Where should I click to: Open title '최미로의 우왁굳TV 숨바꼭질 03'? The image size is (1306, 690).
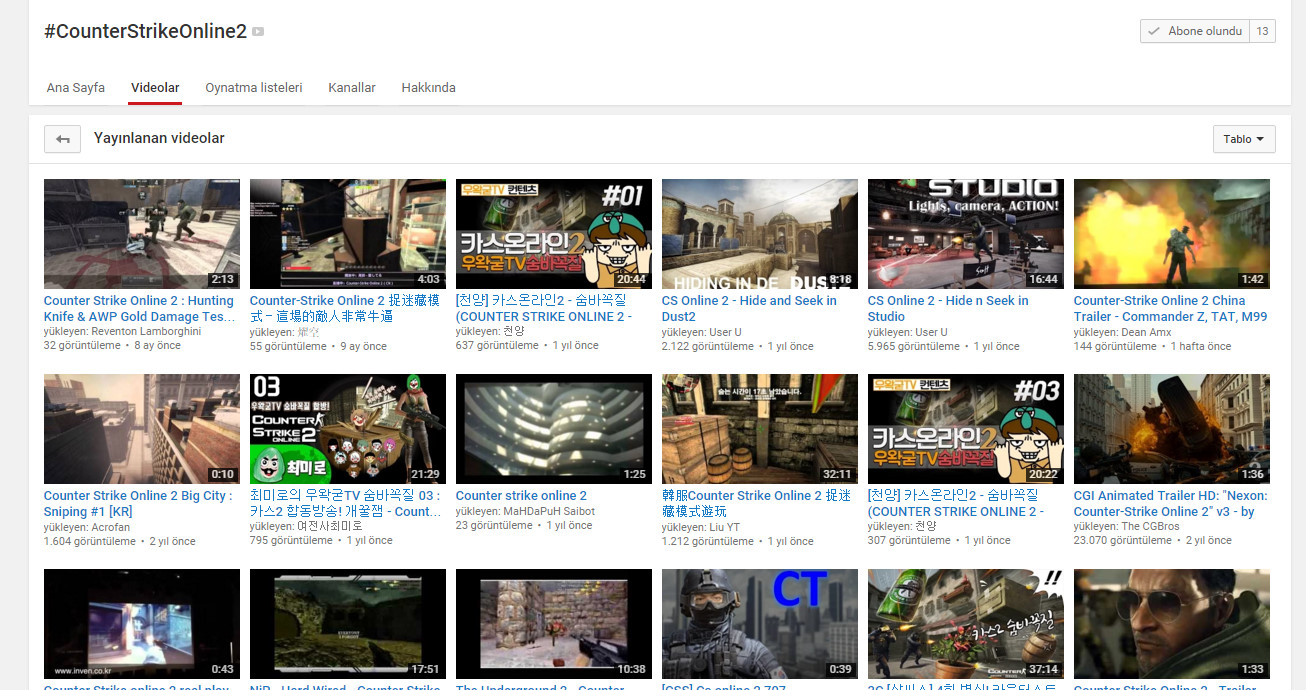click(x=345, y=503)
